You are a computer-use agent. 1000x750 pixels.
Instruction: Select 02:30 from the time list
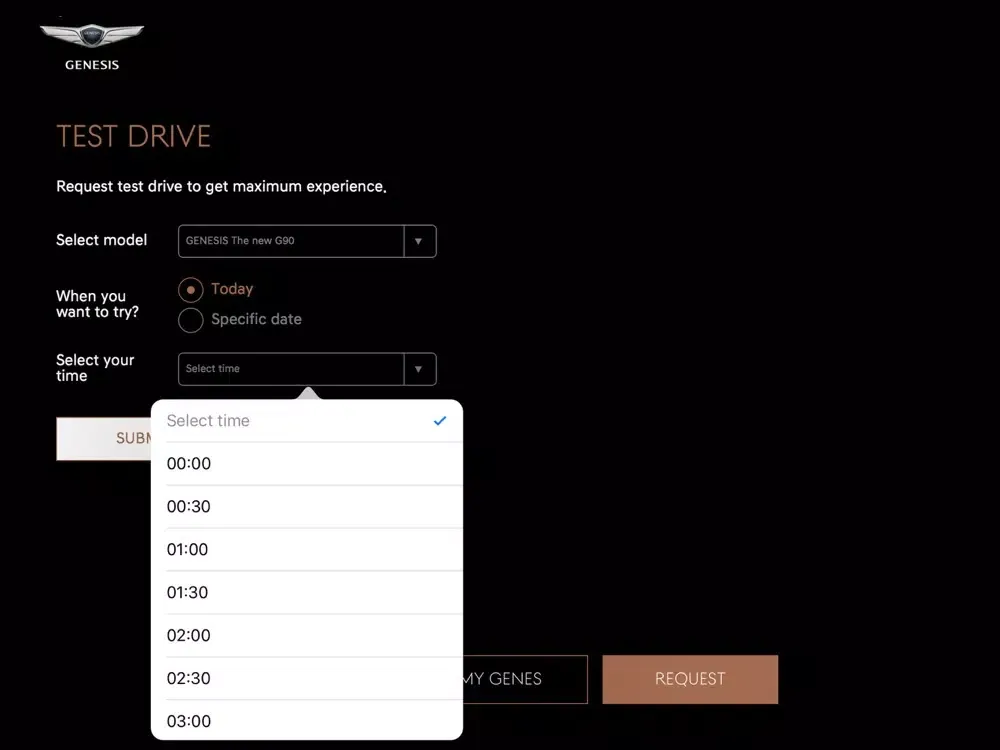[307, 679]
